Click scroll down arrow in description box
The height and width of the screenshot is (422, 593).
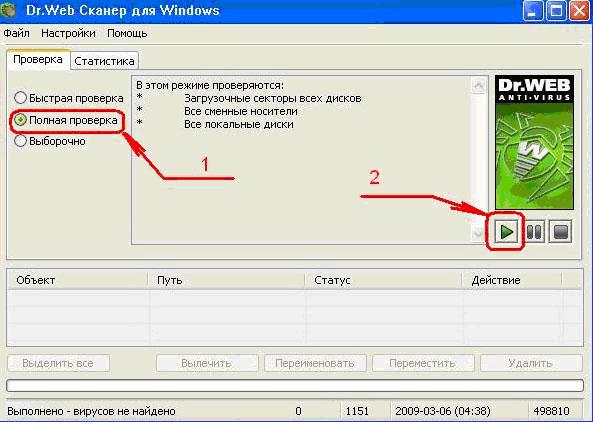(478, 234)
